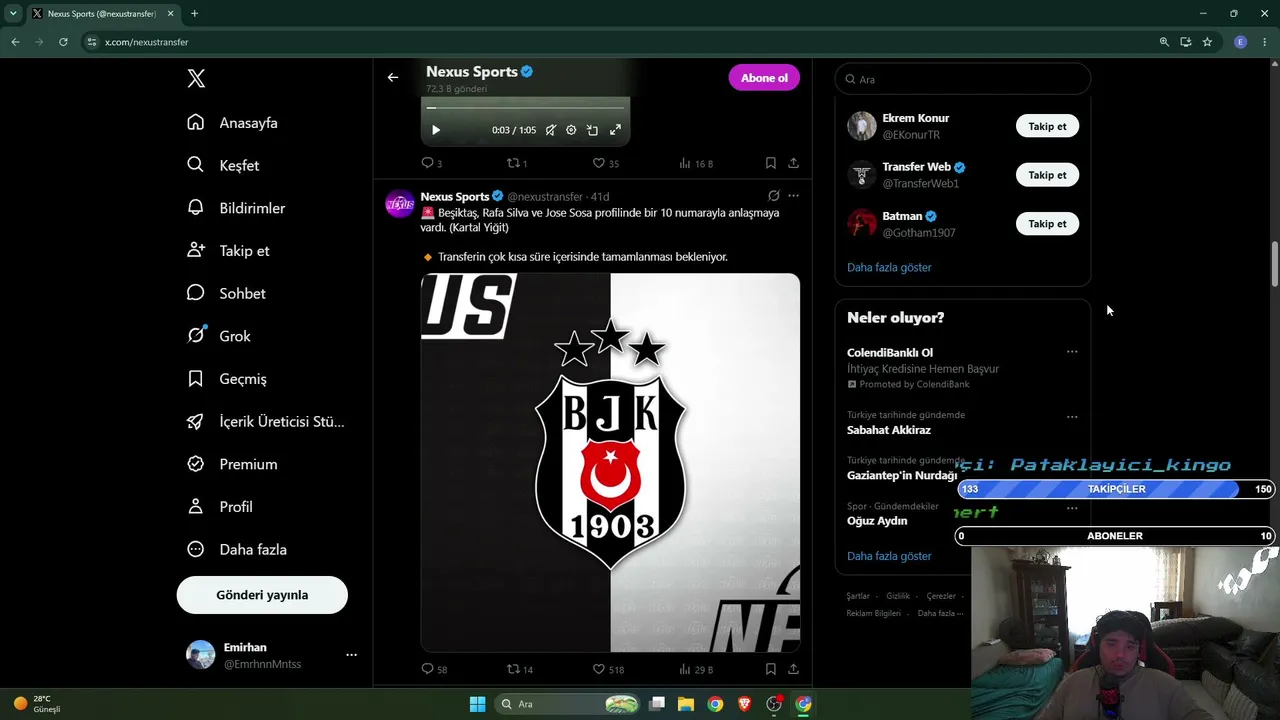Open Nexus Sports avatar on Beşiktaş post
The image size is (1280, 720).
click(x=400, y=204)
